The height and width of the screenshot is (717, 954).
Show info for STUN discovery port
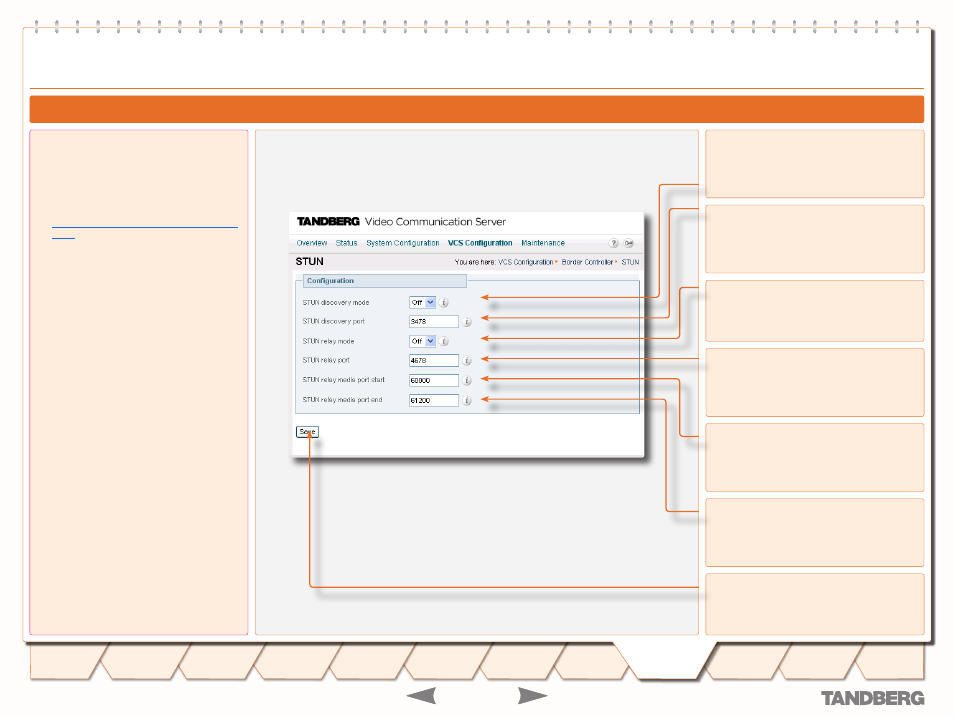[x=467, y=321]
